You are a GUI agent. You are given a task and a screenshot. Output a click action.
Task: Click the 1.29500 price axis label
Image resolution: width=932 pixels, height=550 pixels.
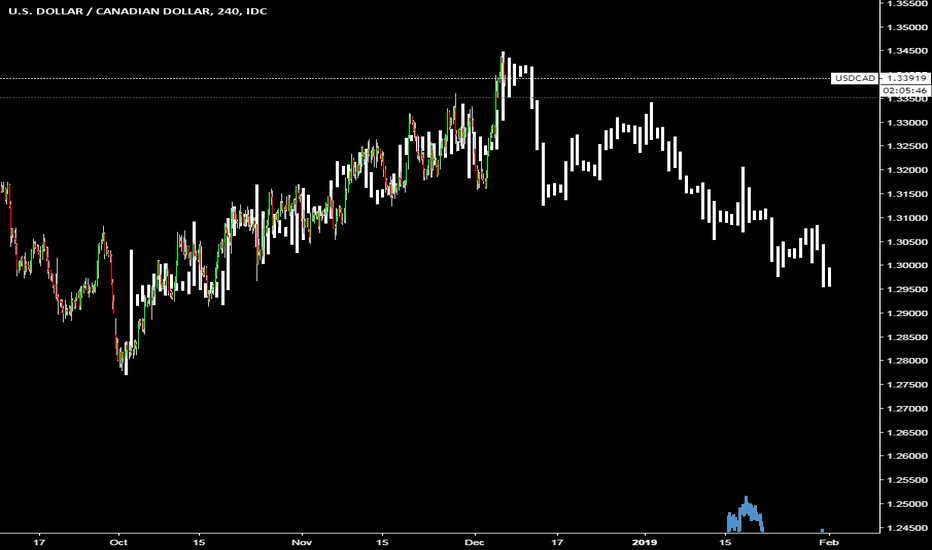(907, 290)
